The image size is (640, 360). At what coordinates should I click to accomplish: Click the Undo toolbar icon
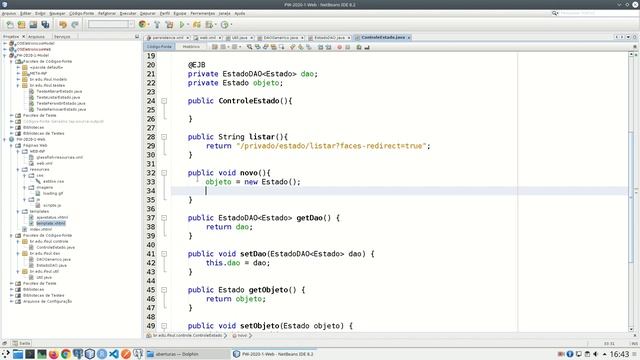point(62,25)
